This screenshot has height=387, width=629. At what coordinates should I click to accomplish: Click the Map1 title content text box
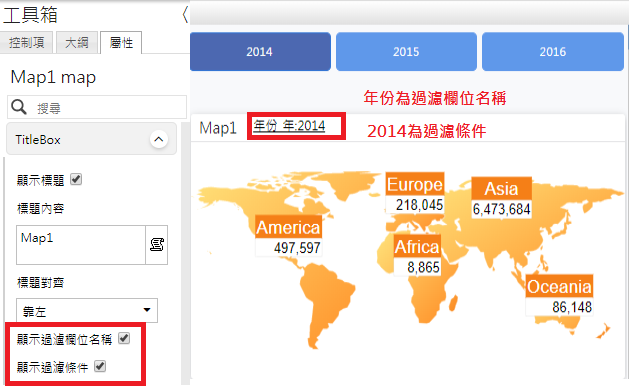(81, 245)
